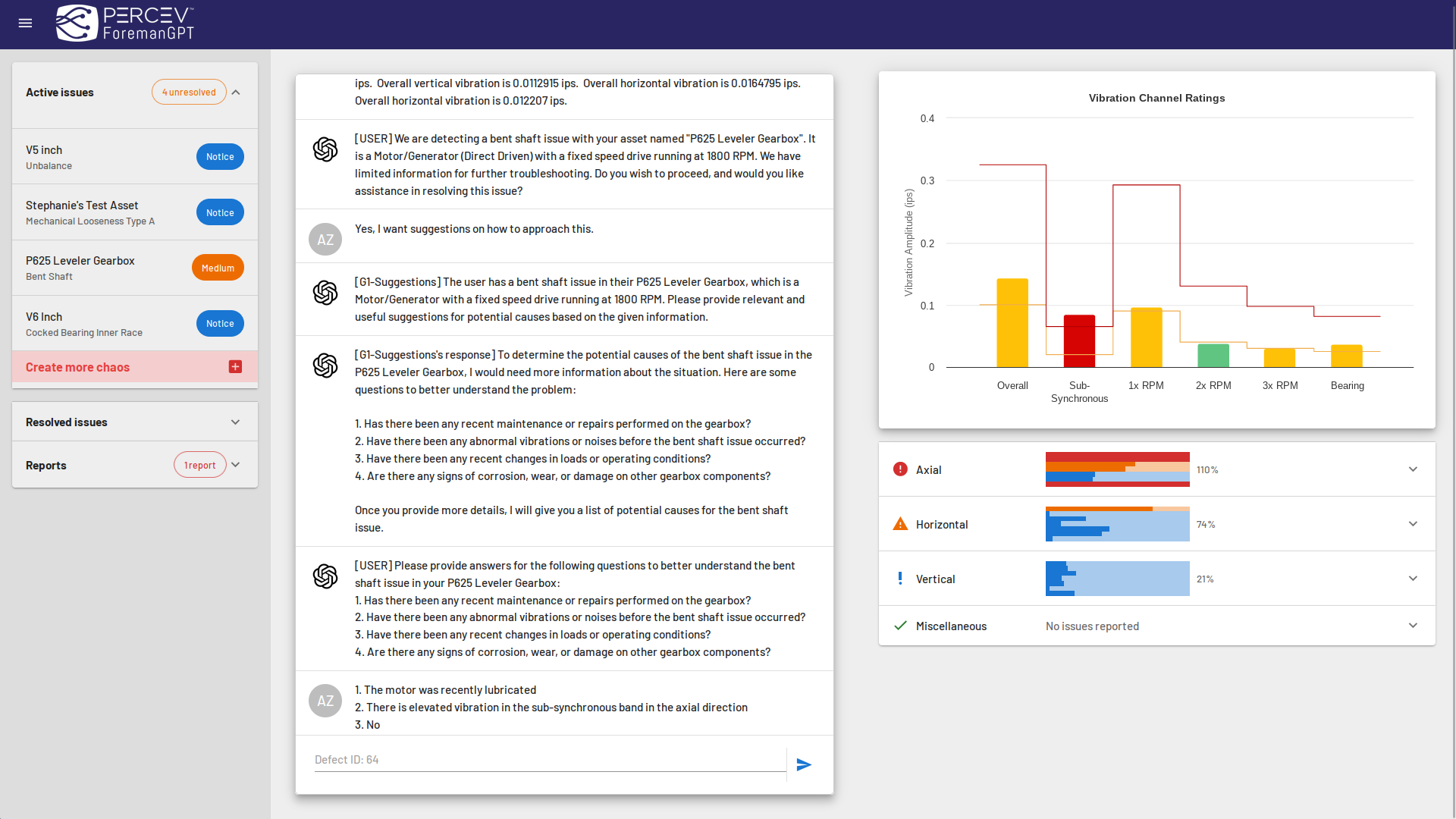Expand the Axial channel details

(x=1413, y=469)
